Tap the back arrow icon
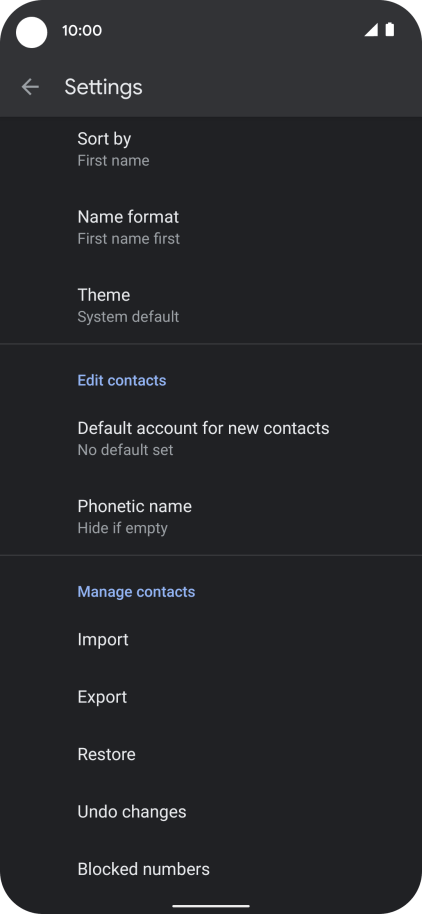The width and height of the screenshot is (422, 914). pos(30,87)
